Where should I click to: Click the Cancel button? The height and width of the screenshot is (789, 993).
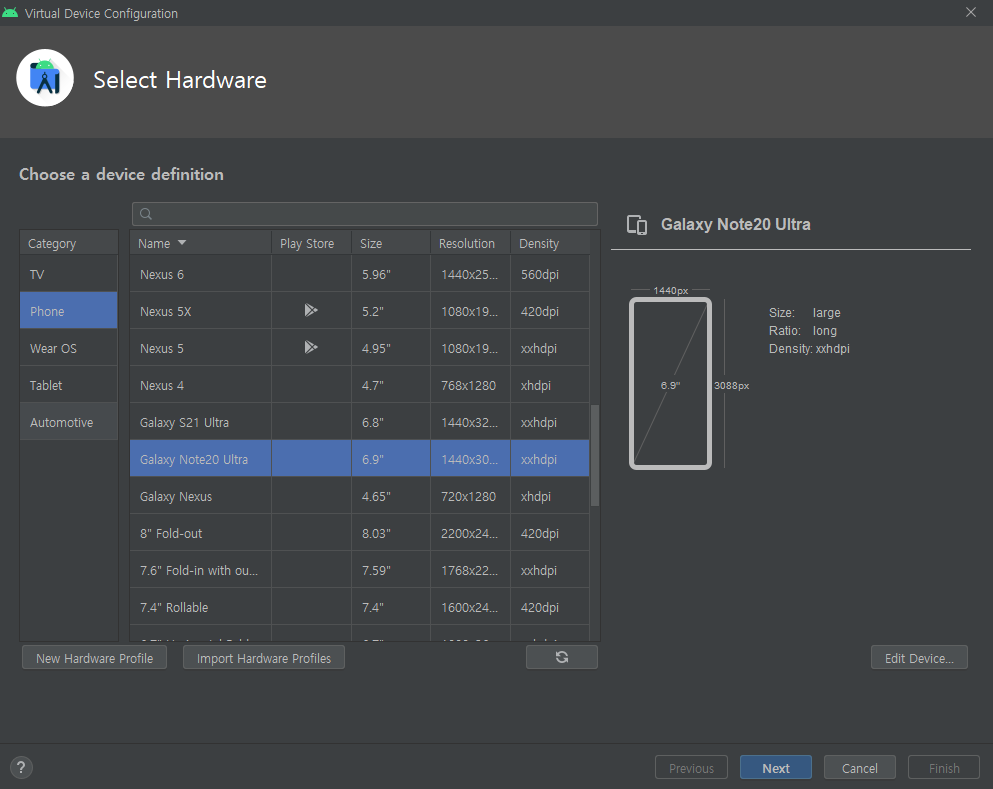pos(859,767)
